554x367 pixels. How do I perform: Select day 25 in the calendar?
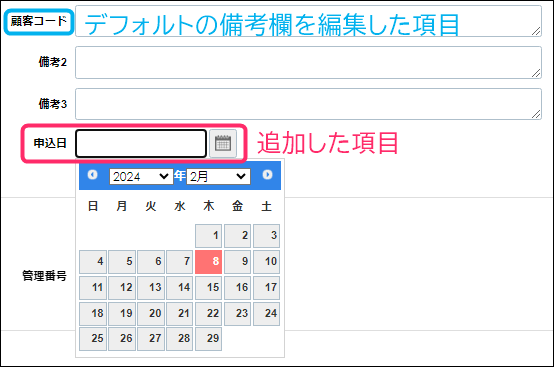pos(93,339)
